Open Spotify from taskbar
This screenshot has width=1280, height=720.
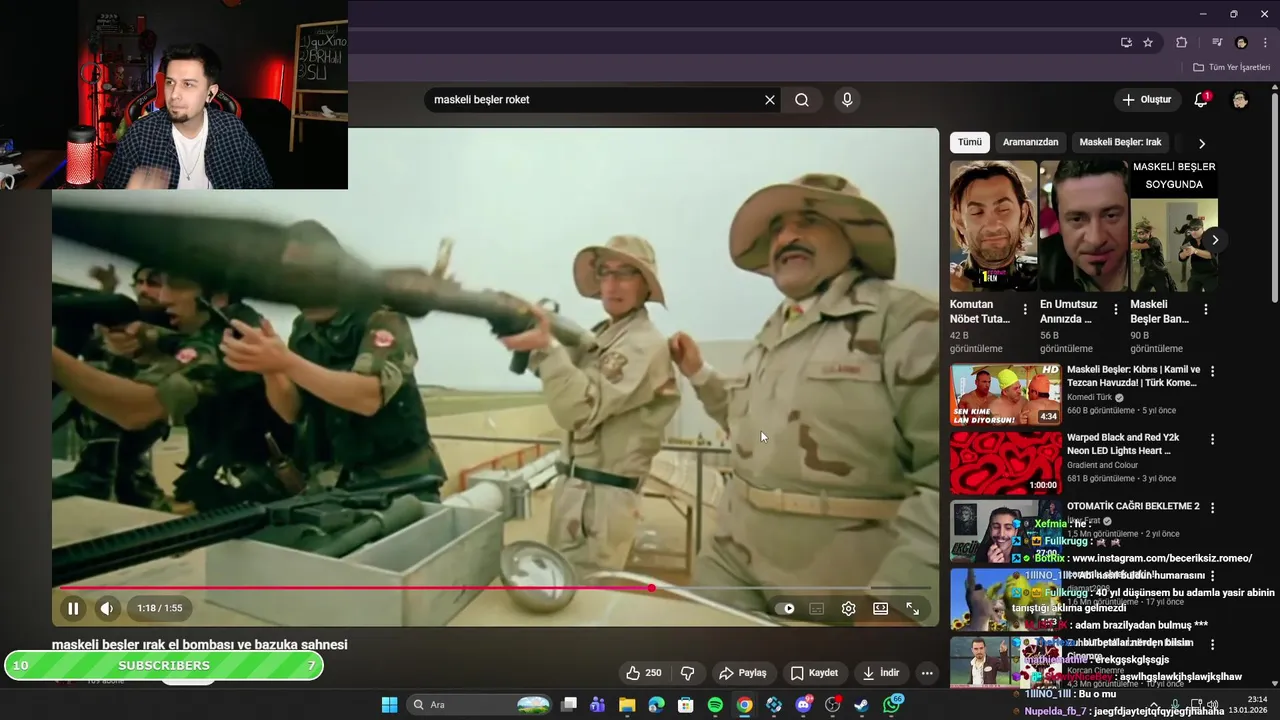[x=715, y=705]
